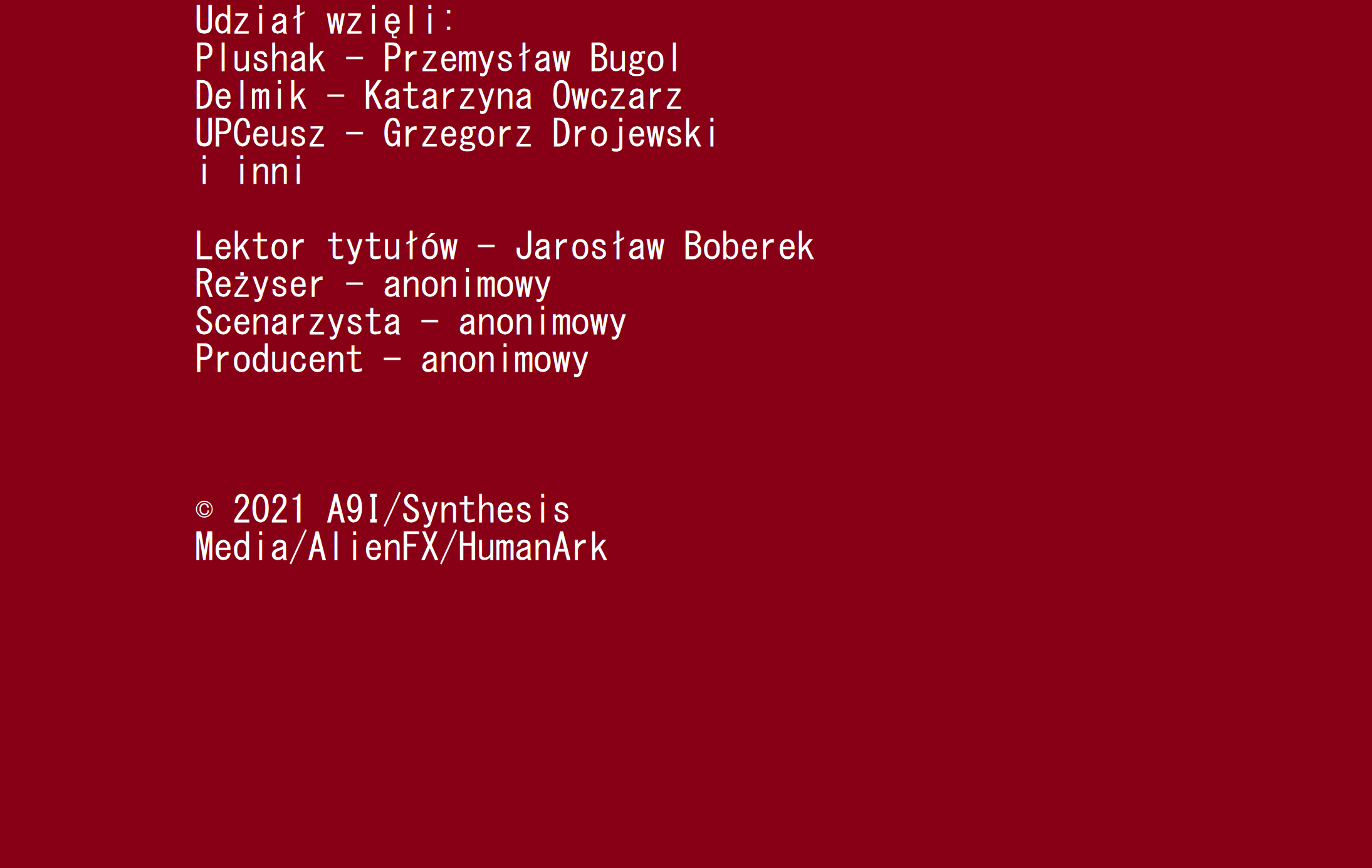Click the year 2021

[268, 510]
